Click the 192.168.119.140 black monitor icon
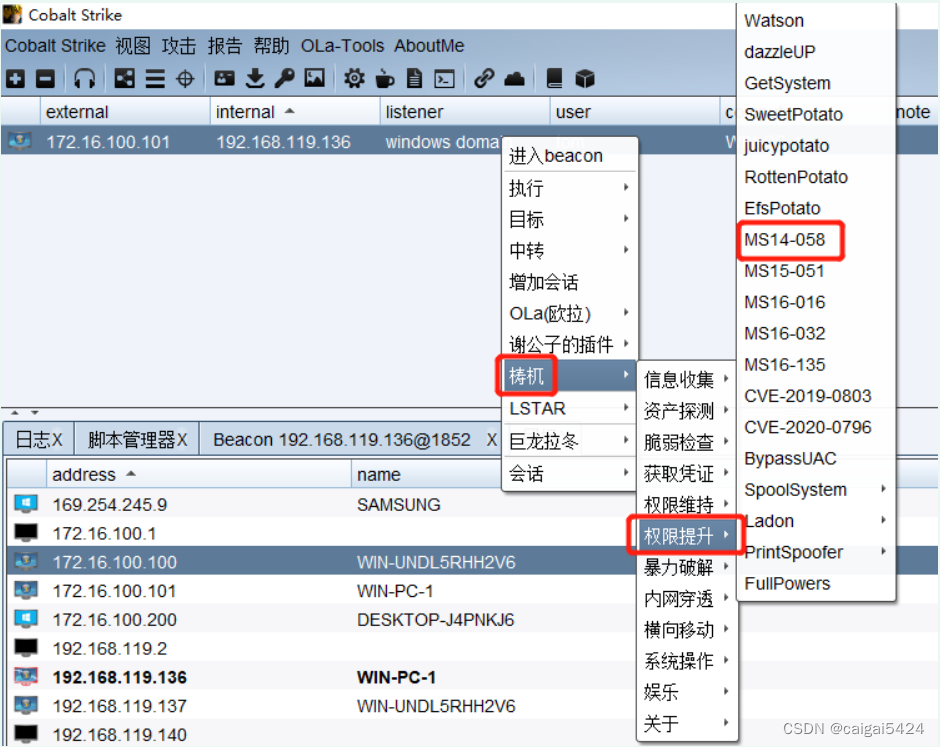 point(26,733)
